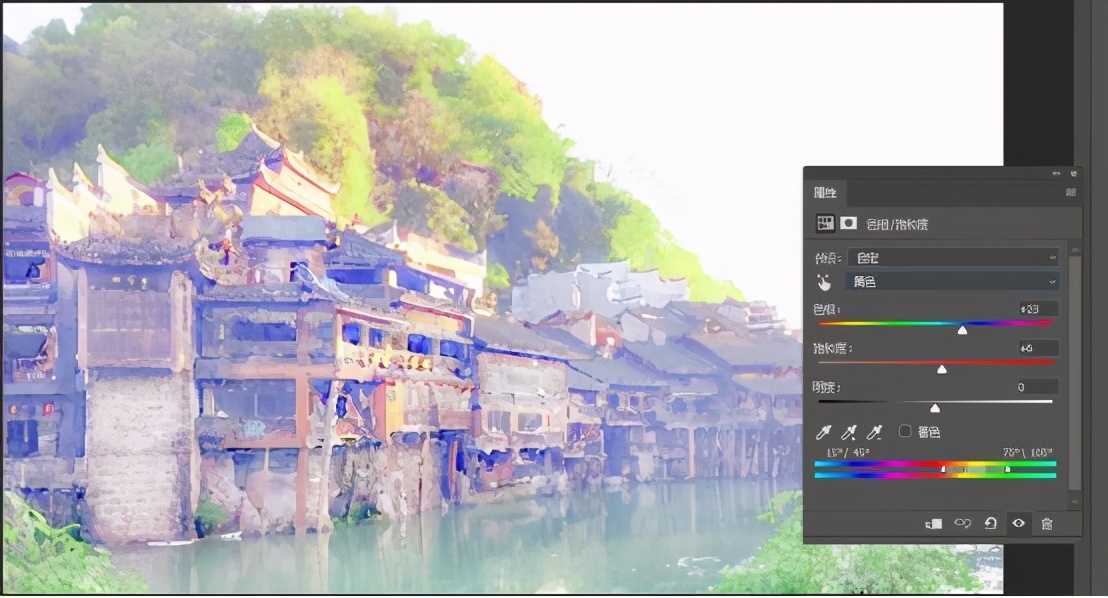This screenshot has width=1108, height=598.
Task: Select the add-to-sample eyedropper (plus)
Action: click(849, 432)
